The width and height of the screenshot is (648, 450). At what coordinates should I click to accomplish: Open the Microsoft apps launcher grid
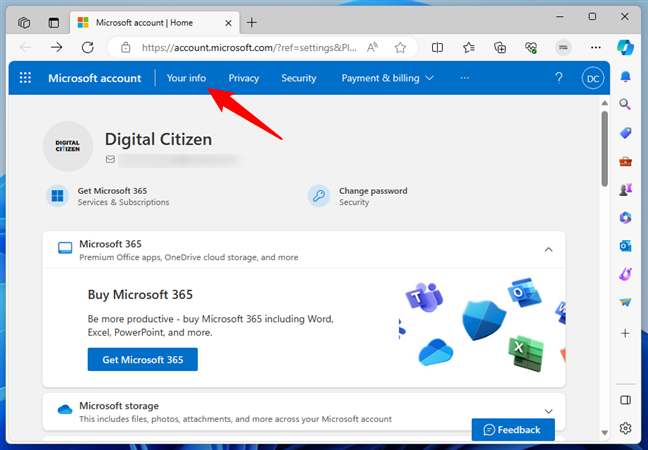pyautogui.click(x=25, y=78)
